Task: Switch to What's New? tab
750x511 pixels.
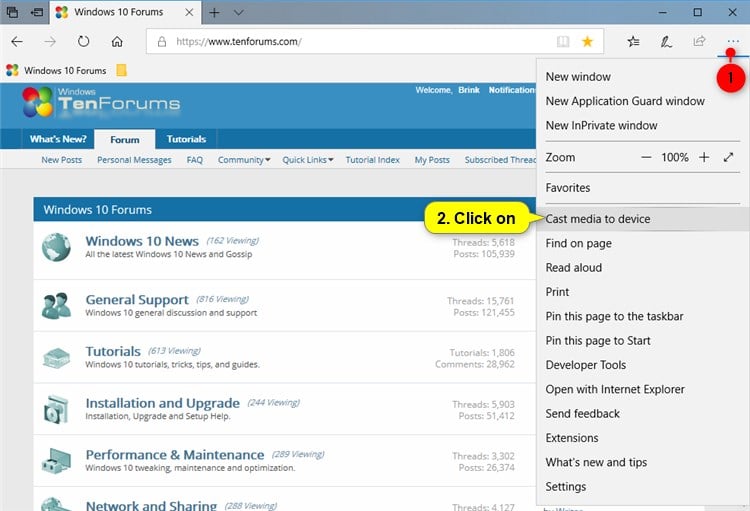Action: pos(58,139)
